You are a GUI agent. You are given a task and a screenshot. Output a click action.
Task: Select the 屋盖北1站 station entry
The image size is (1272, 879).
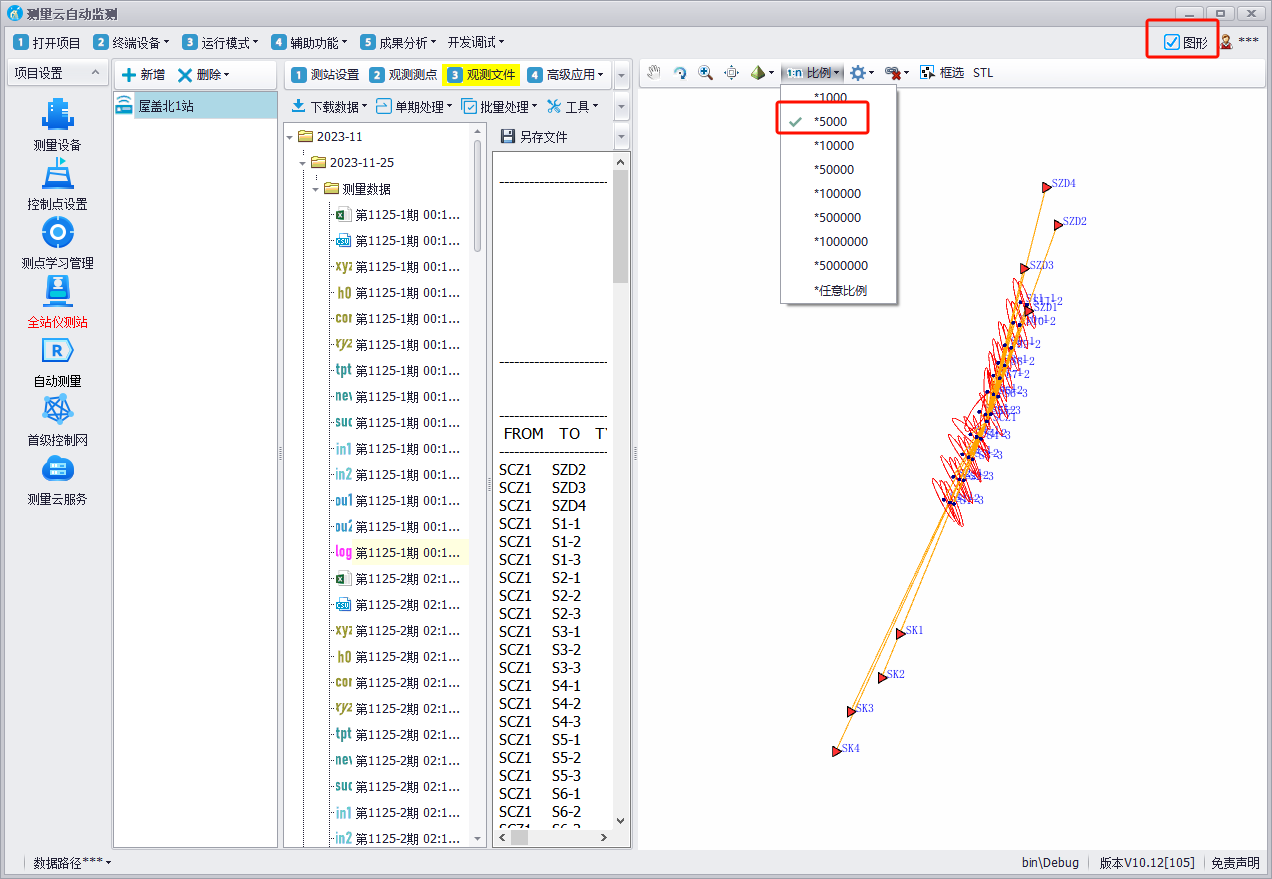click(x=165, y=105)
